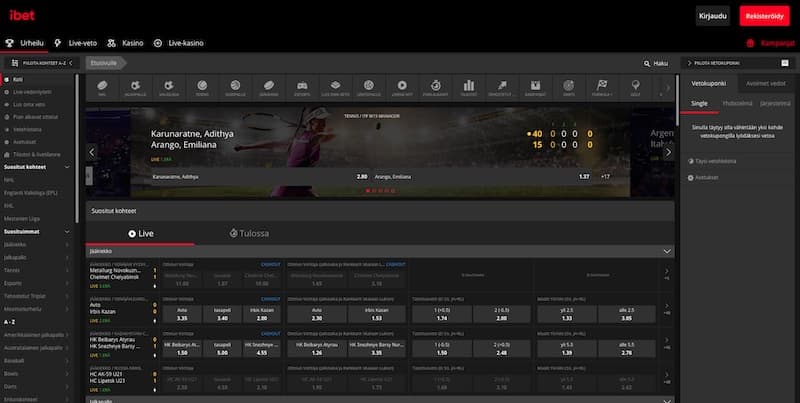Open the live stream play icon
Image resolution: width=800 pixels, height=403 pixels.
402,88
